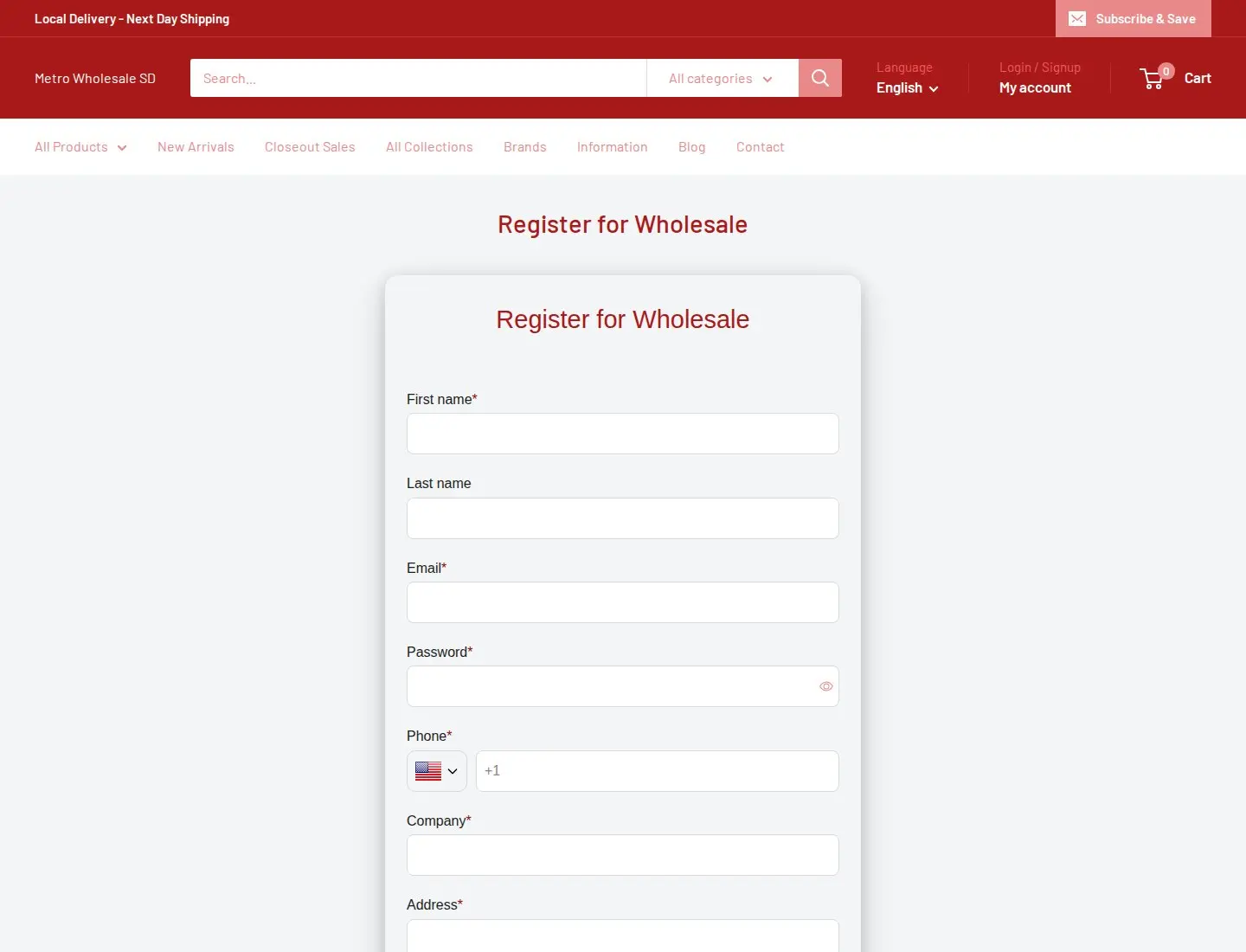Click the My account link
The image size is (1246, 952).
point(1035,88)
